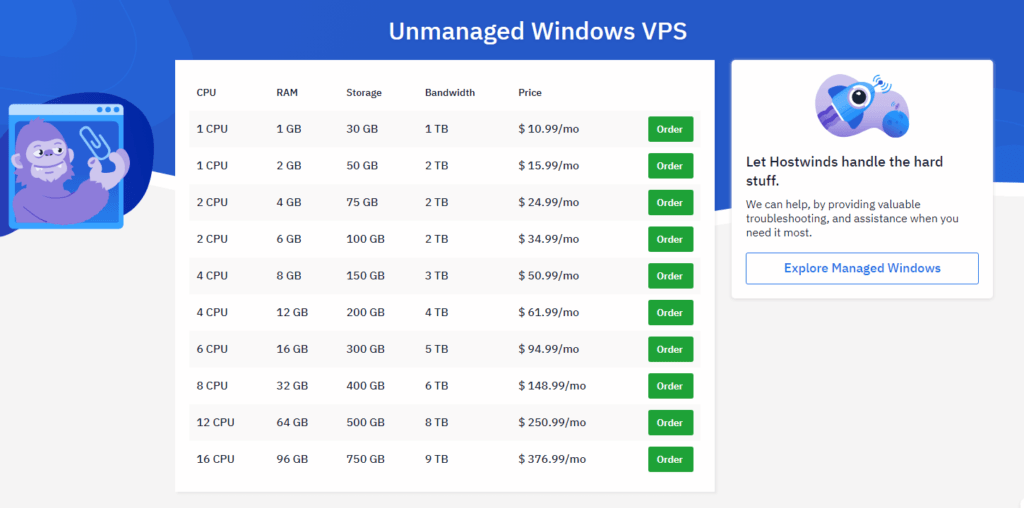
Task: Click the Bandwidth column header
Action: (450, 93)
